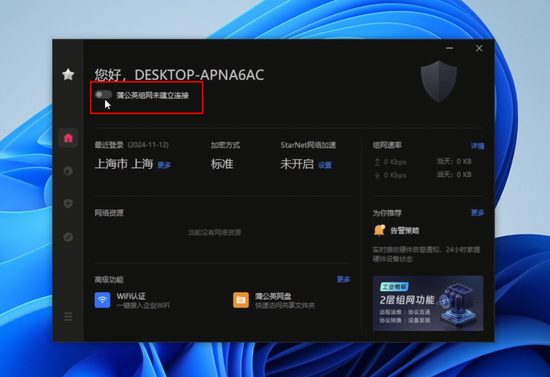This screenshot has height=377, width=550.
Task: Click the 2层组网功能 banner
Action: [428, 303]
